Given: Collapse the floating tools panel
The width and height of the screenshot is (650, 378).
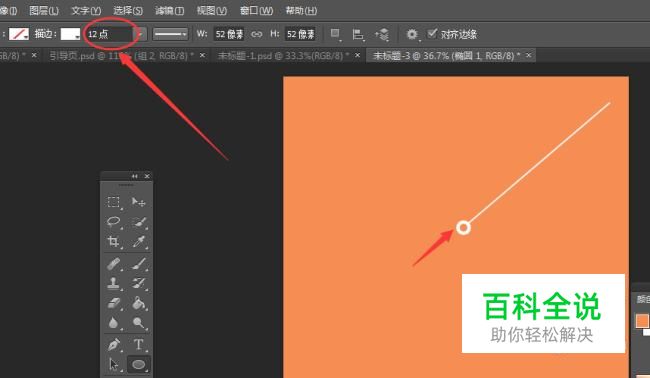Looking at the screenshot, I should pos(135,176).
